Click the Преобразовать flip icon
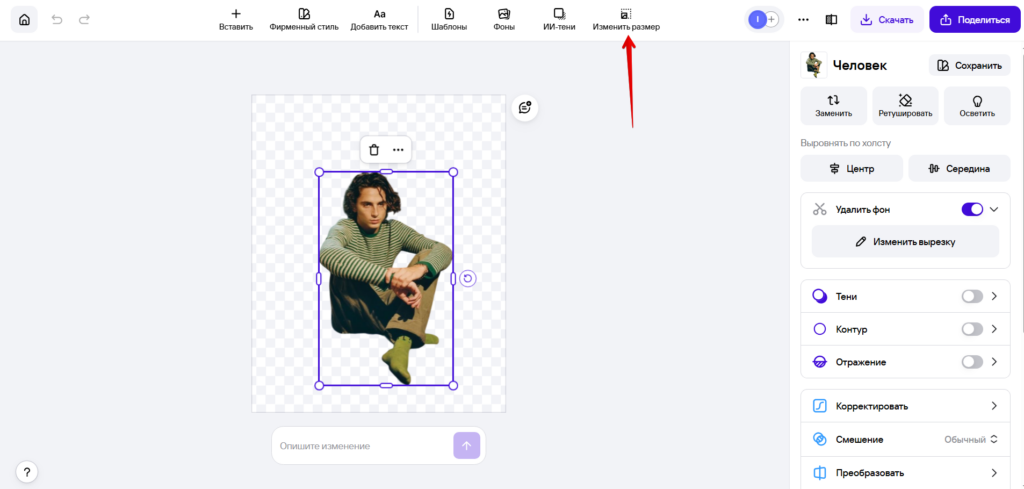Image resolution: width=1024 pixels, height=489 pixels. [x=820, y=473]
